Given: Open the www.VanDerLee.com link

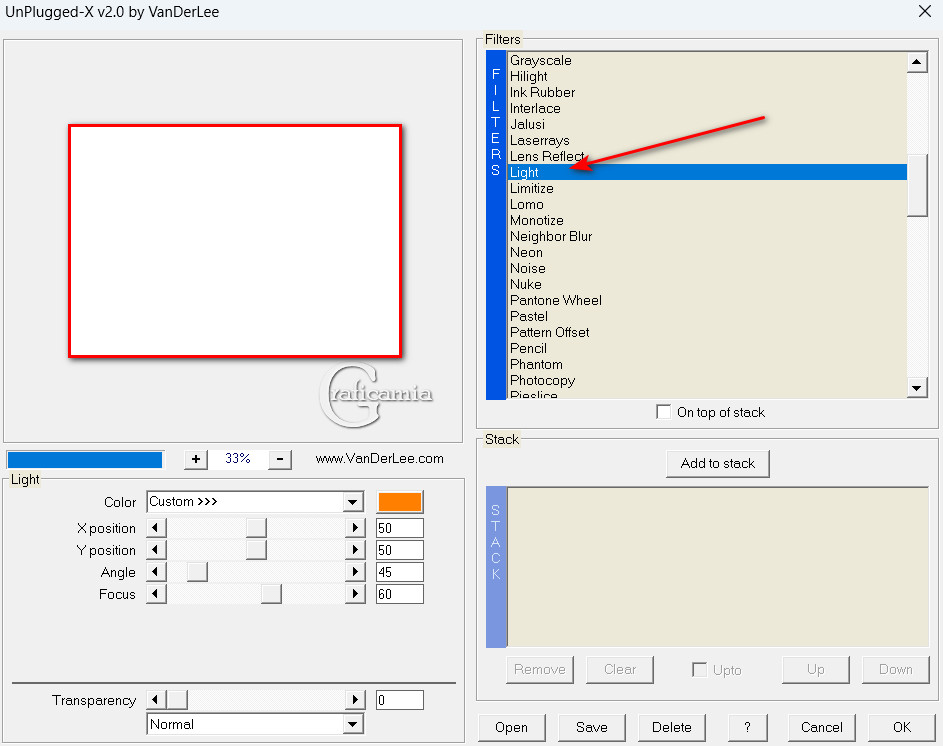Looking at the screenshot, I should (379, 458).
